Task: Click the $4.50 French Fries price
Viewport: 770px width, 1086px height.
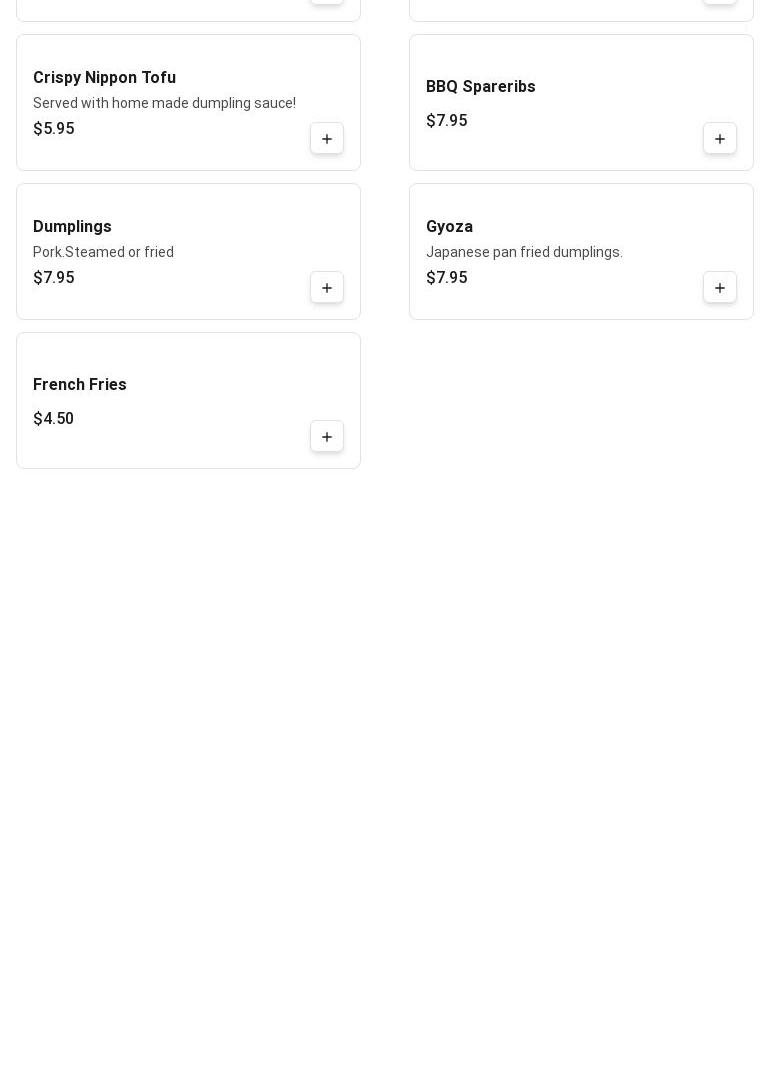Action: [x=54, y=419]
